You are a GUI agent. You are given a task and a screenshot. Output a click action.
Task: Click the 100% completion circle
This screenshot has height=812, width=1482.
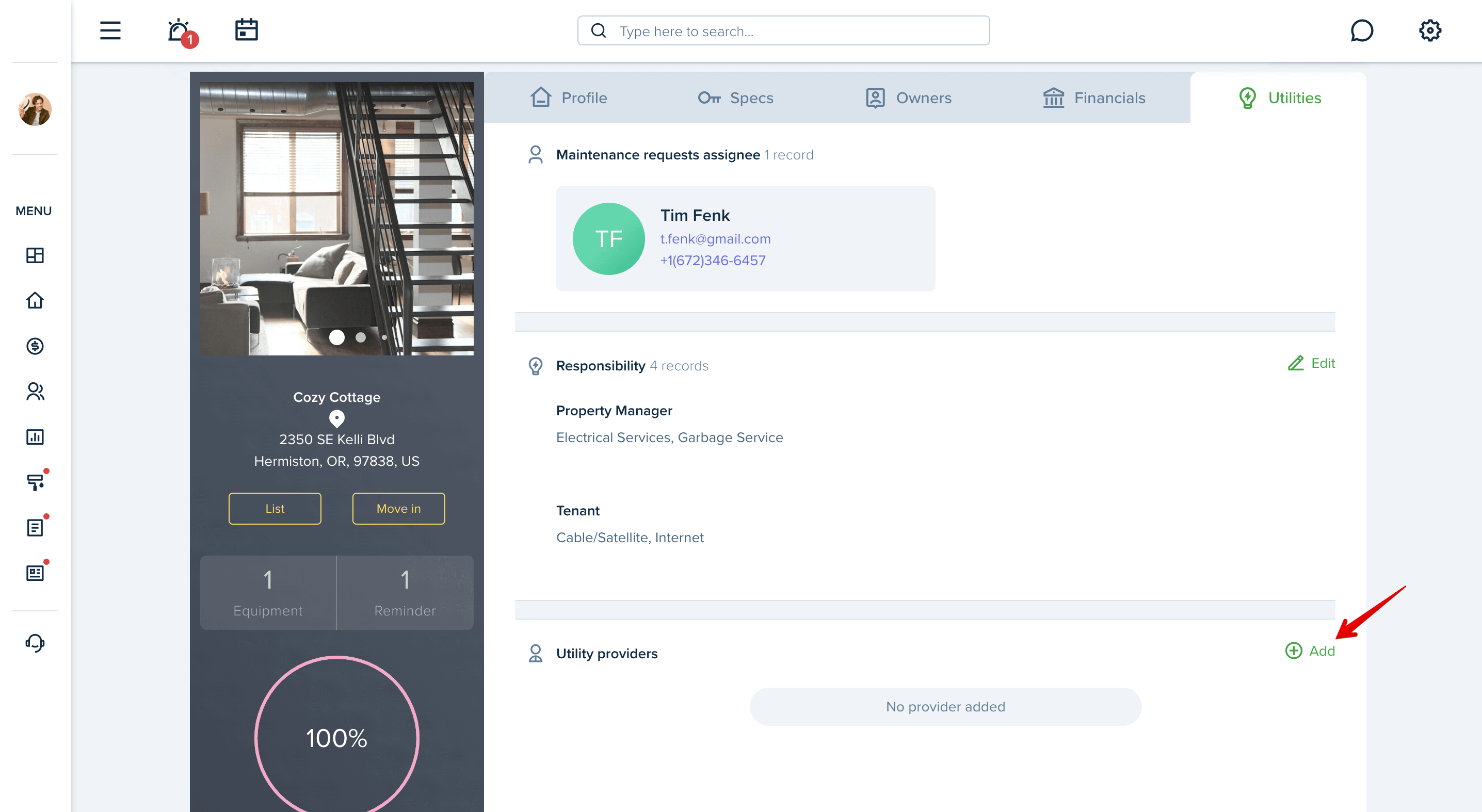tap(337, 737)
